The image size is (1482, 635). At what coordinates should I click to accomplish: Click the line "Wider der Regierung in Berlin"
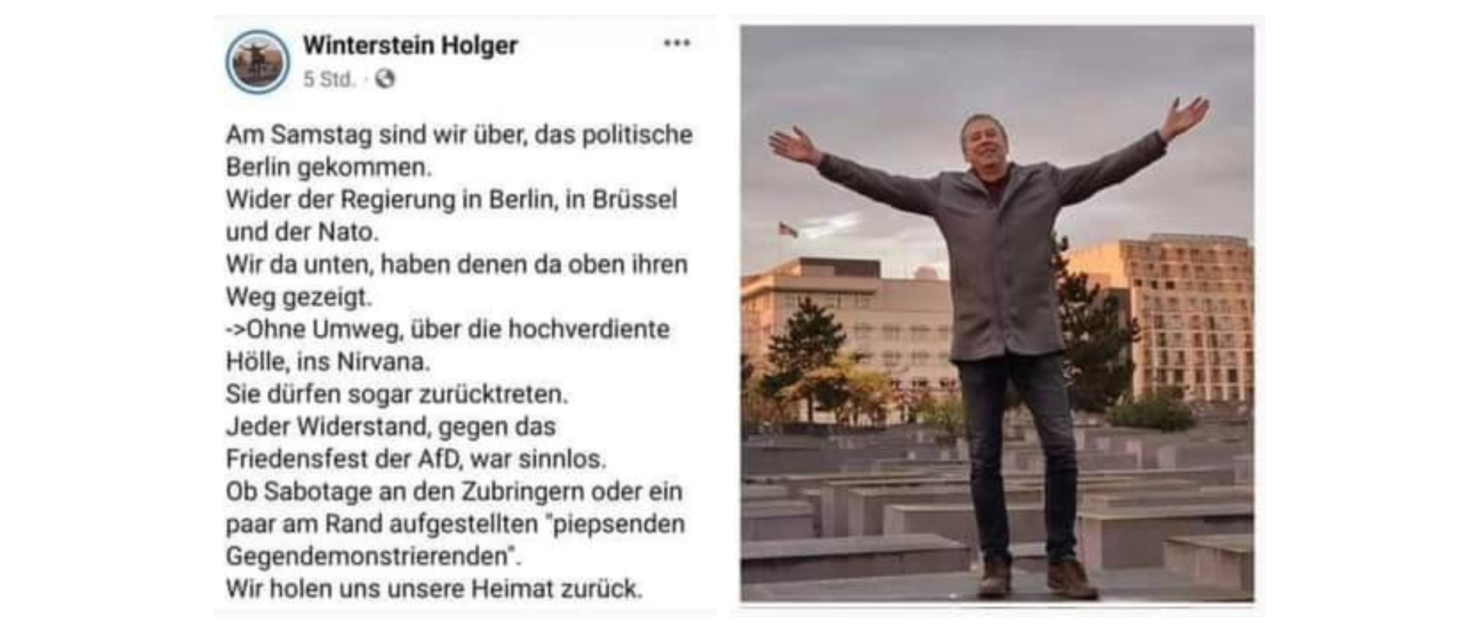[x=451, y=199]
